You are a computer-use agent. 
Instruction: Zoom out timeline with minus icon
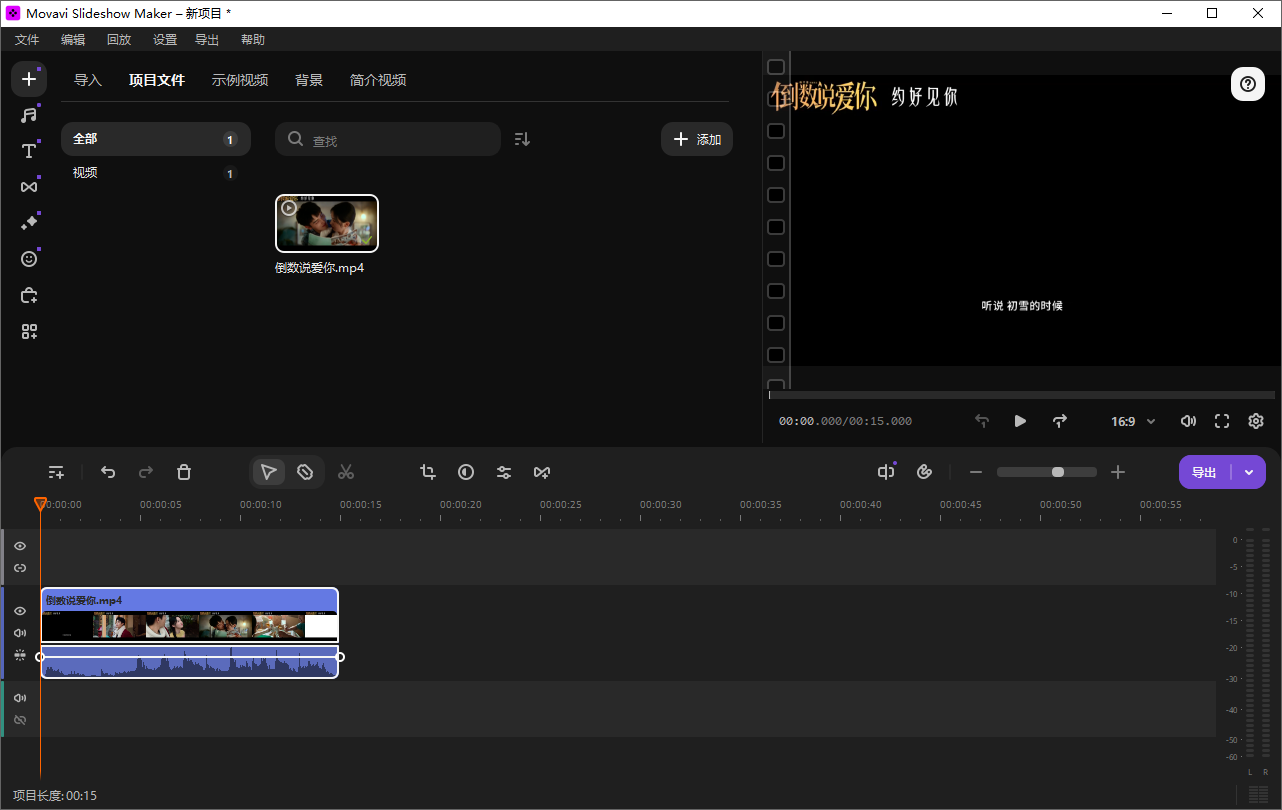click(976, 472)
